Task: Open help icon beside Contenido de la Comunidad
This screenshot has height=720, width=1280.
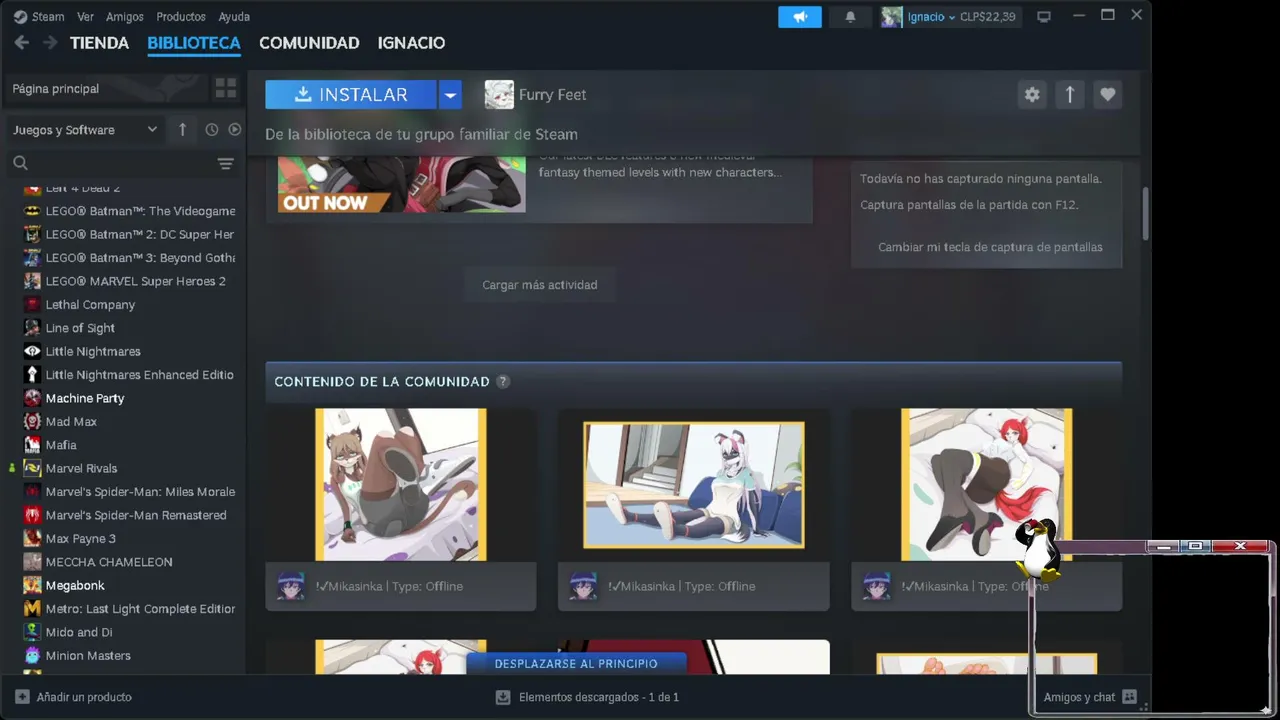Action: tap(503, 381)
